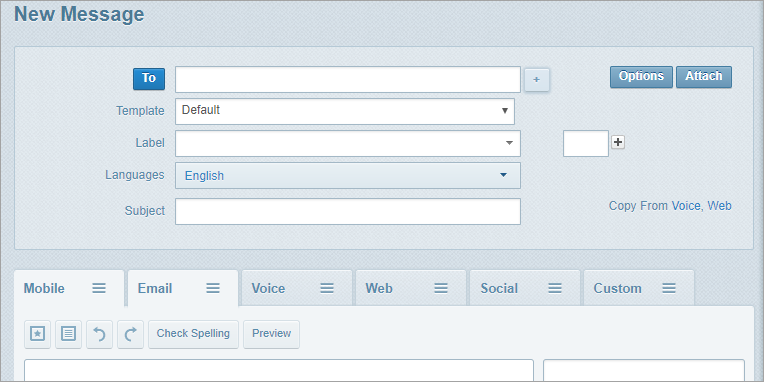The height and width of the screenshot is (382, 764).
Task: Click the Redo arrow icon
Action: point(131,334)
